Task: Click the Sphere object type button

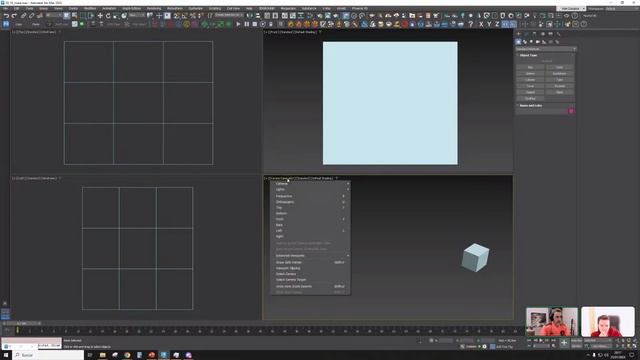Action: [530, 73]
